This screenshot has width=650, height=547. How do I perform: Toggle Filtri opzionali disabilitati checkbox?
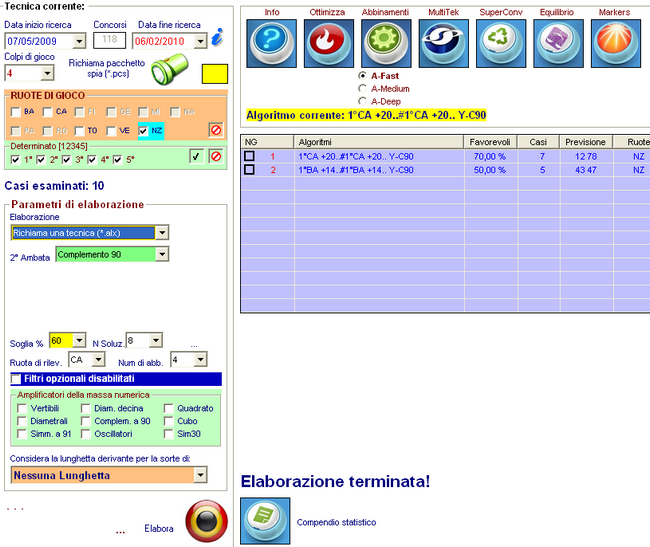[16, 379]
